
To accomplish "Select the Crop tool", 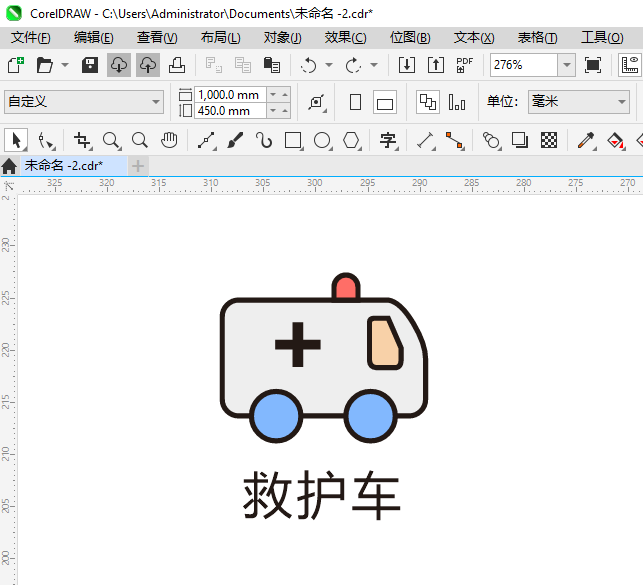I will tap(82, 141).
